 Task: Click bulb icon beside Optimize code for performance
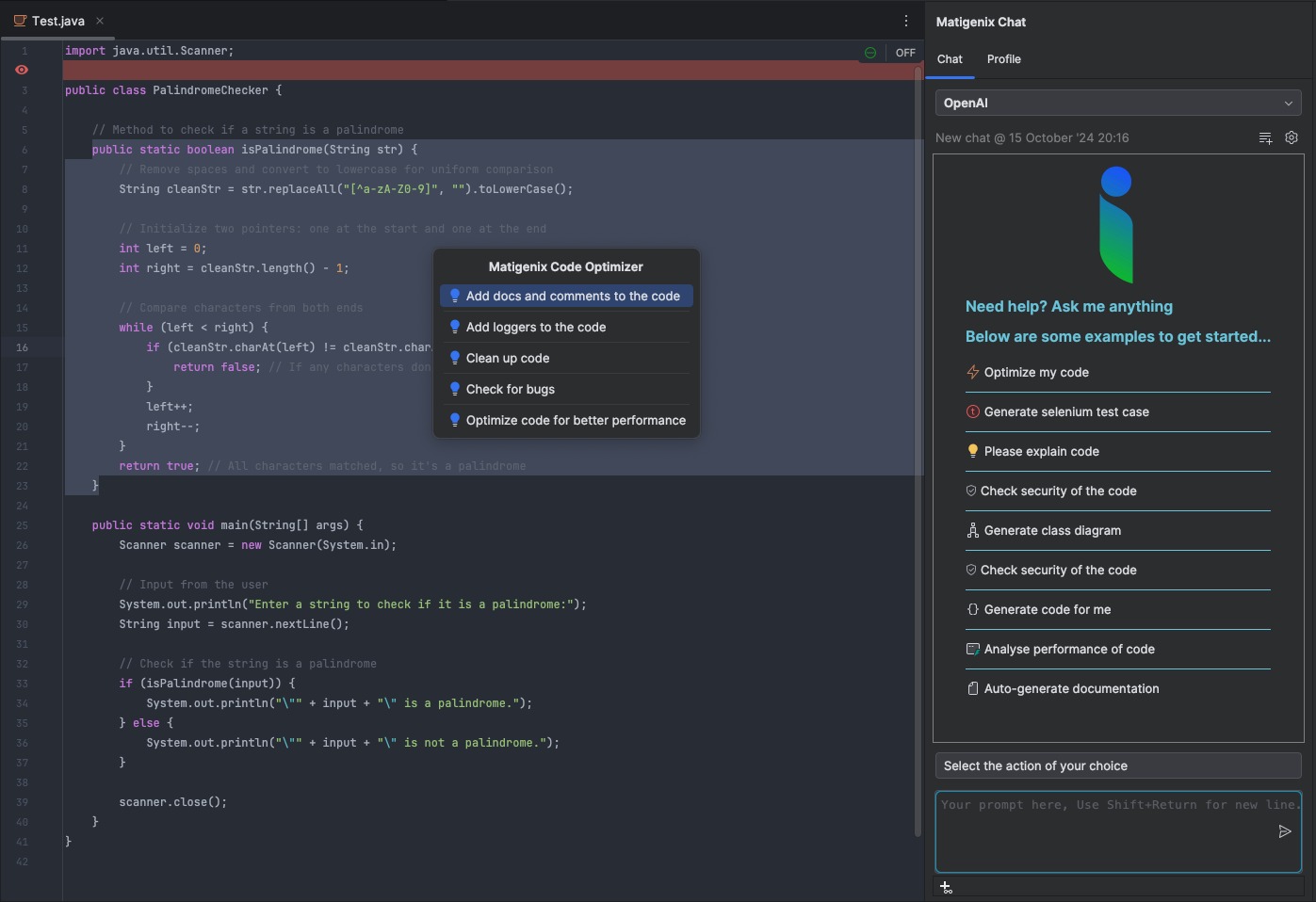(454, 420)
